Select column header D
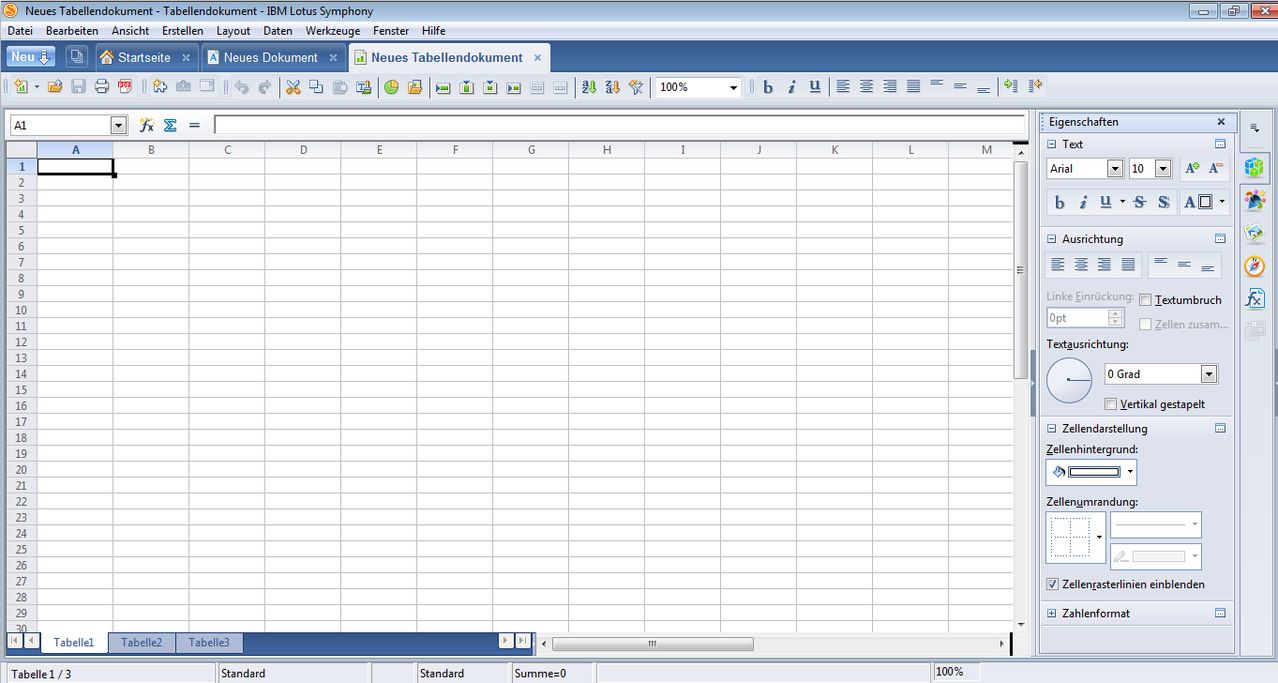This screenshot has height=683, width=1278. click(x=303, y=150)
